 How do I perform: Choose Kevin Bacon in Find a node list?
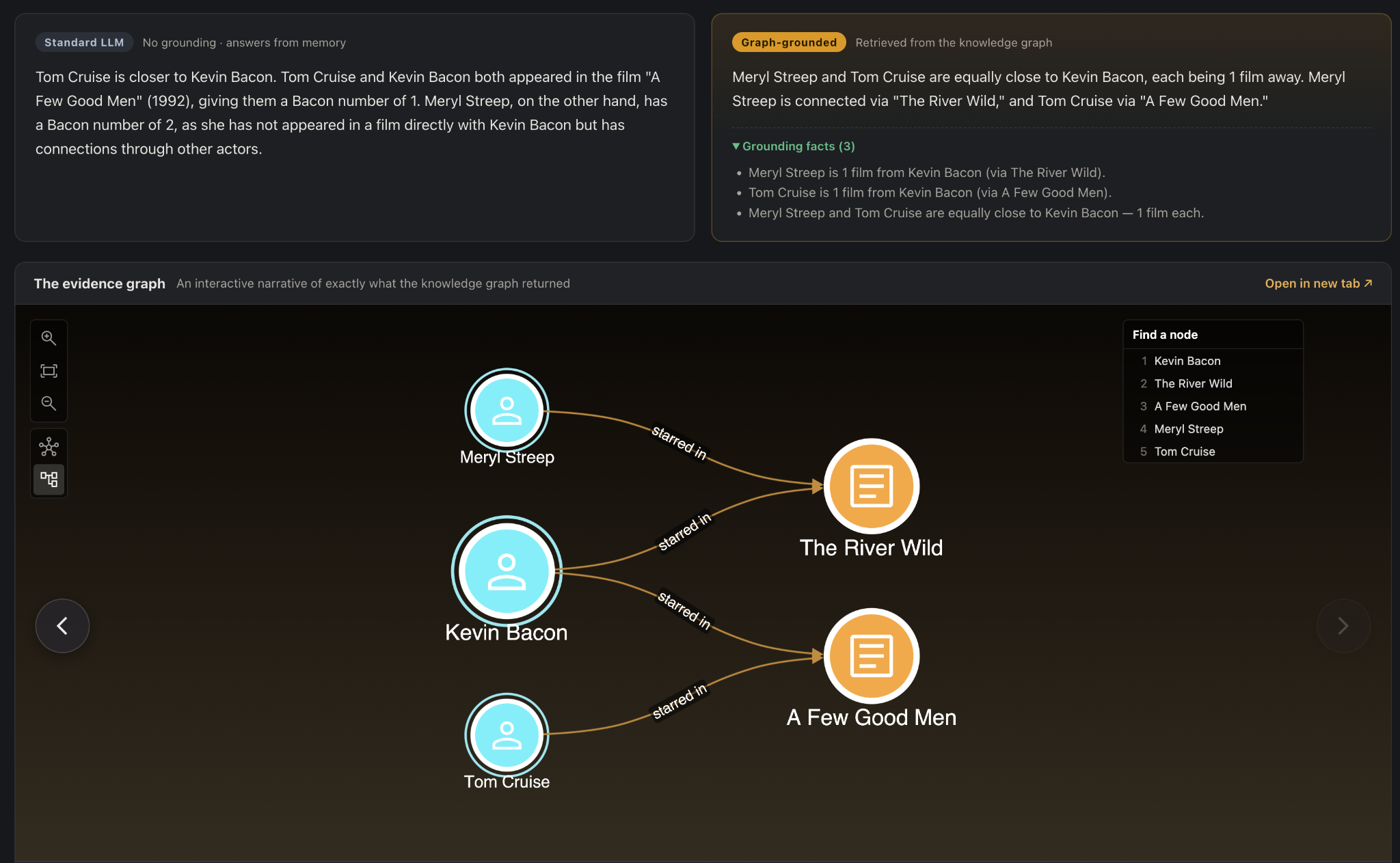pyautogui.click(x=1213, y=361)
